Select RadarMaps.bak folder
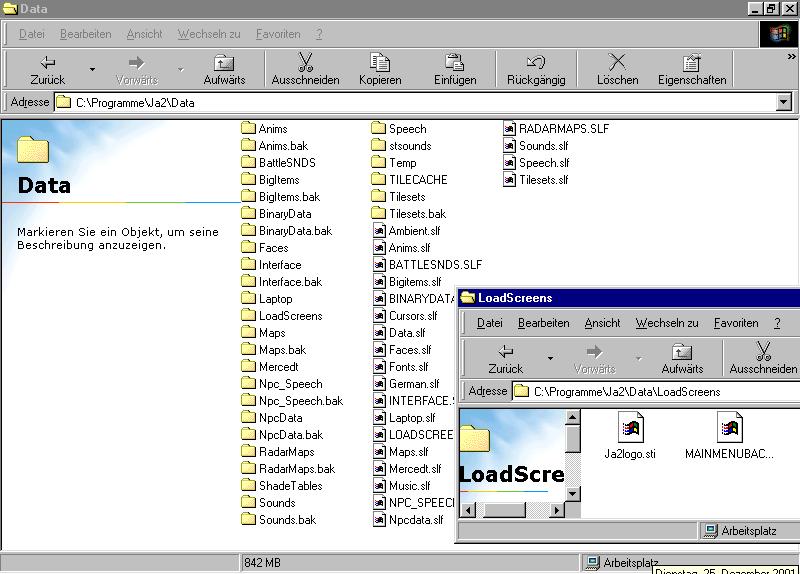 point(288,469)
